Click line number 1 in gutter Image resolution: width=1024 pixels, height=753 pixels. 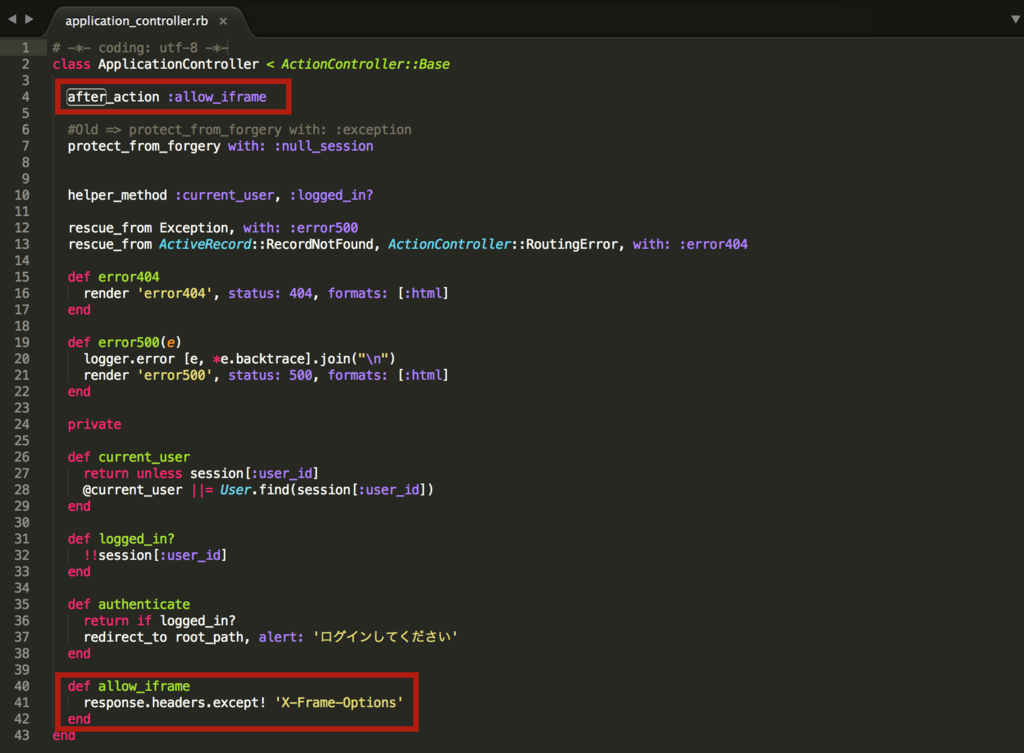pos(25,48)
